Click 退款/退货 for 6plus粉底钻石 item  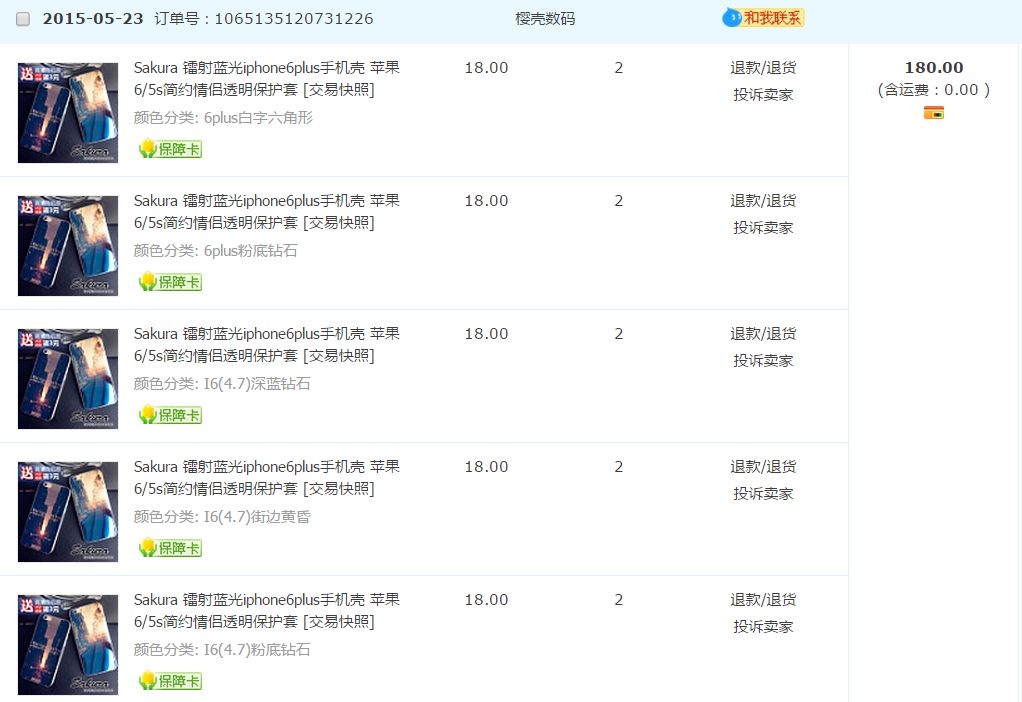[x=763, y=201]
